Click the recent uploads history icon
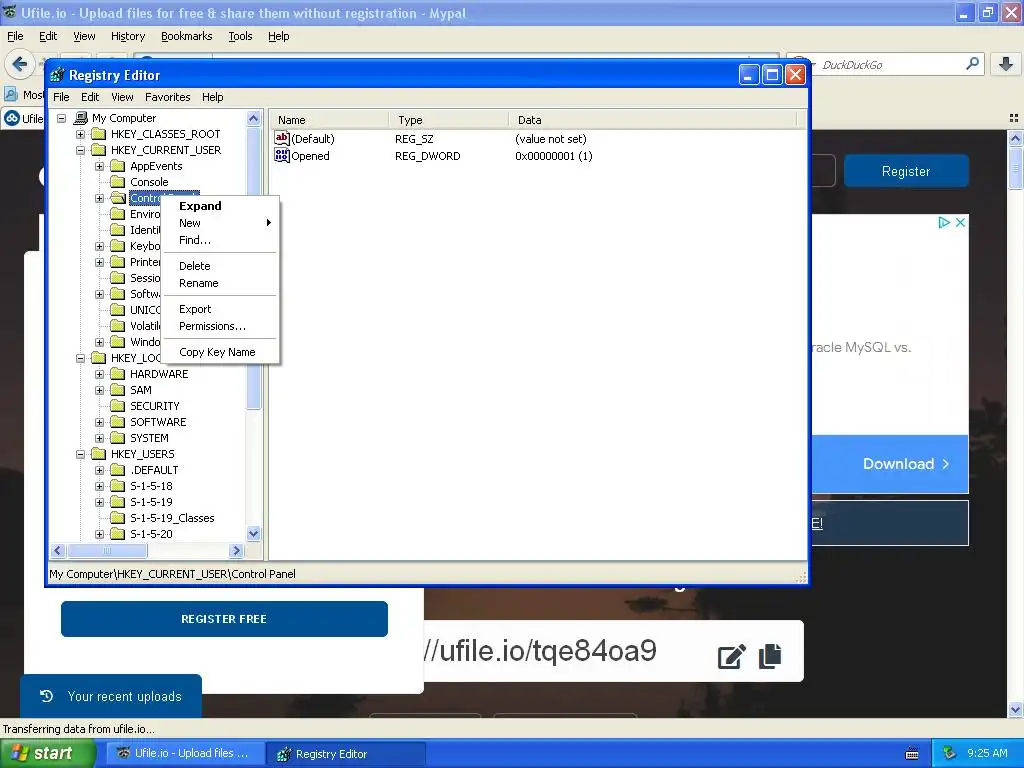1024x768 pixels. coord(46,696)
